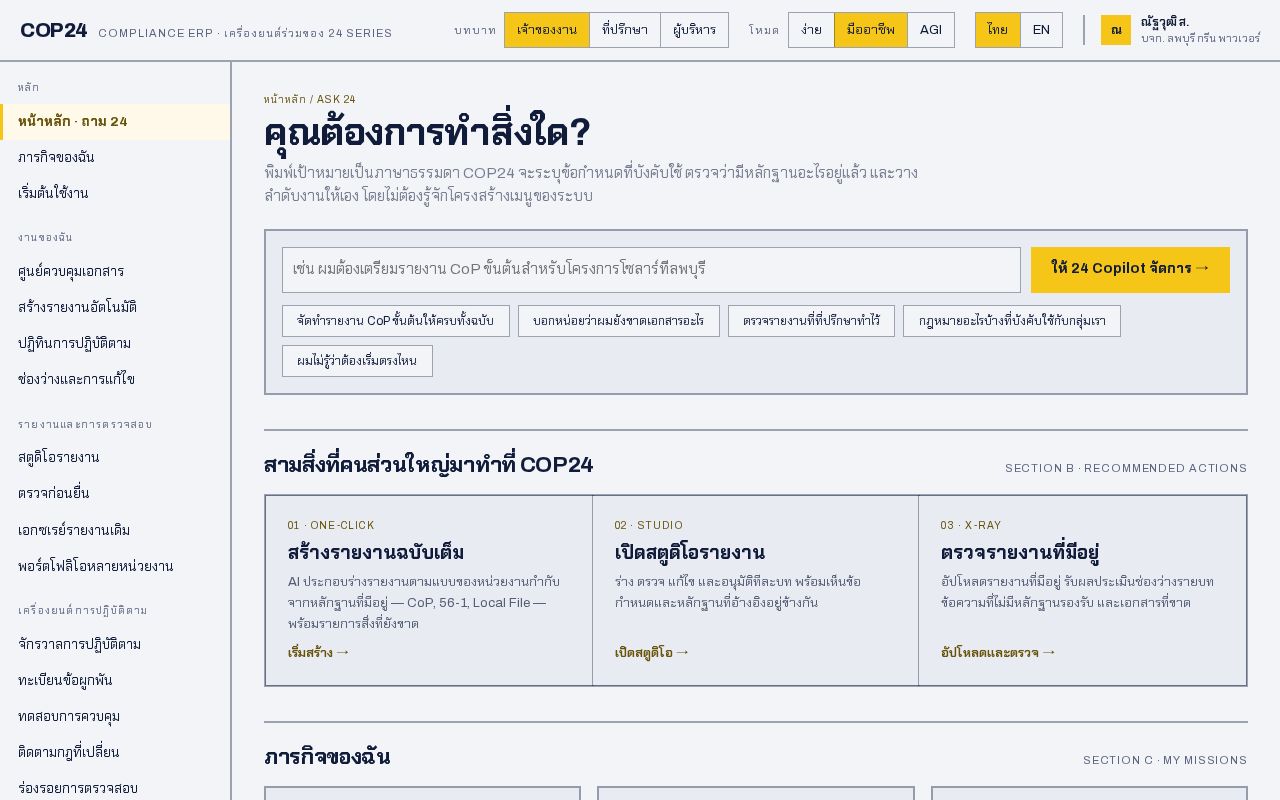The image size is (1280, 800).
Task: Open ปฏิทินการปฏิบัติตาม
Action: coord(115,344)
